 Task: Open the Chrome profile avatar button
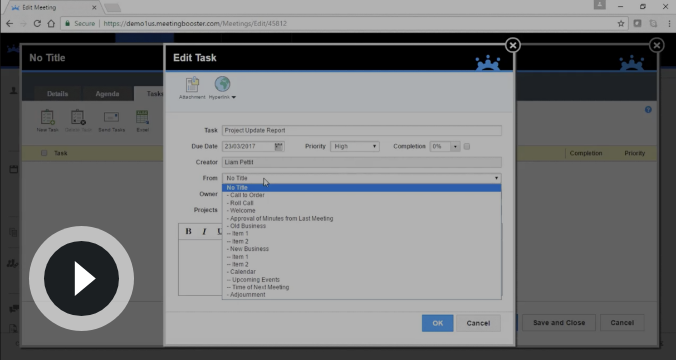coord(600,5)
